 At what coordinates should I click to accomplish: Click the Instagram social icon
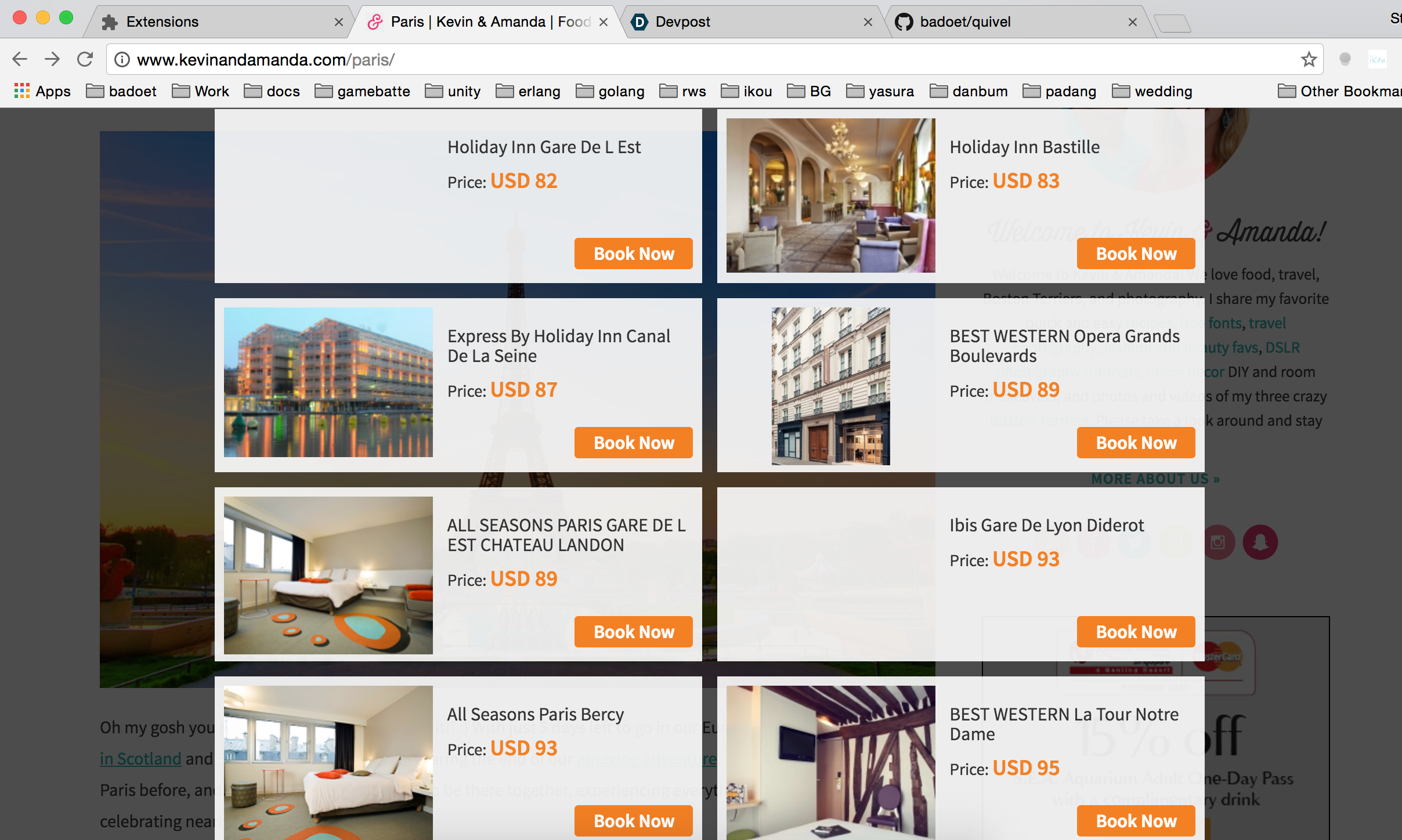click(1218, 542)
